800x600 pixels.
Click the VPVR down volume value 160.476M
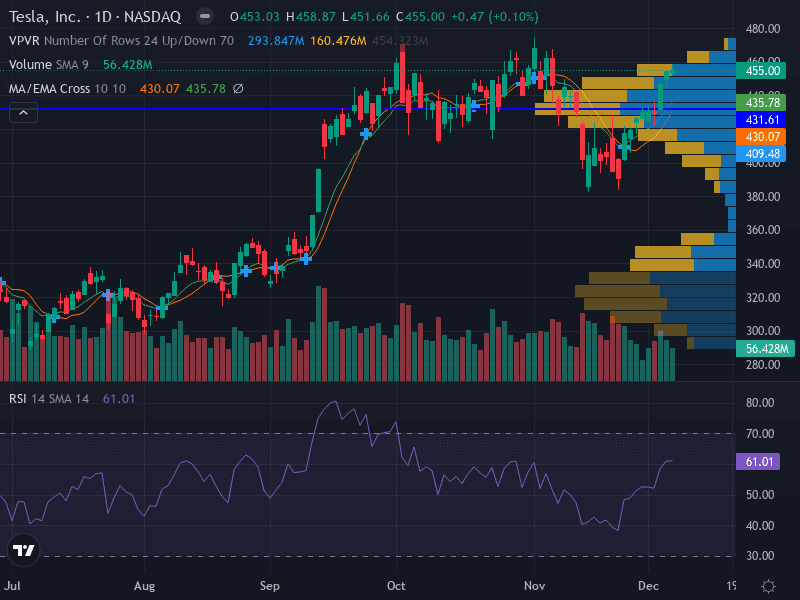(338, 41)
